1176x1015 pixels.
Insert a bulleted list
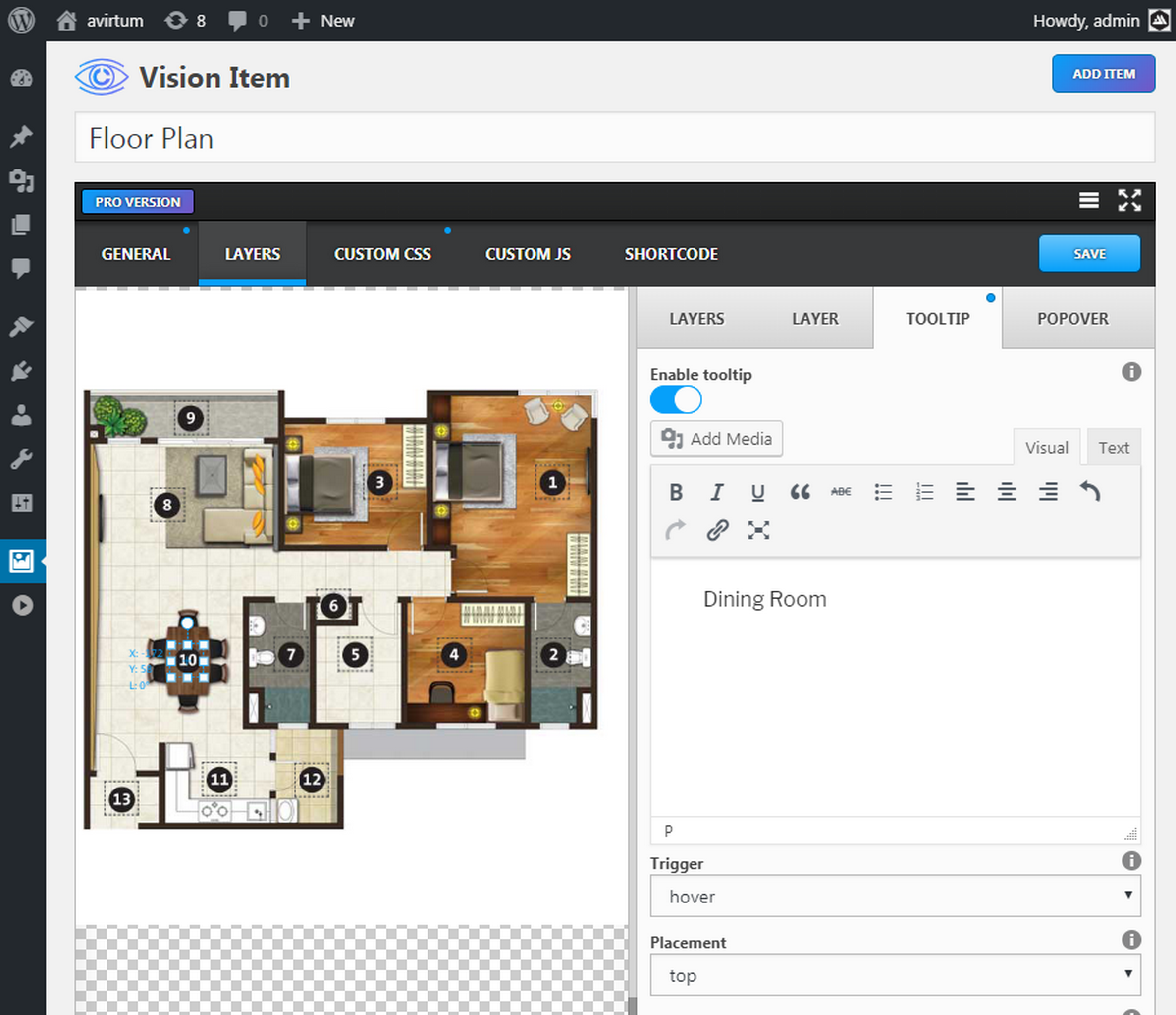pyautogui.click(x=883, y=492)
